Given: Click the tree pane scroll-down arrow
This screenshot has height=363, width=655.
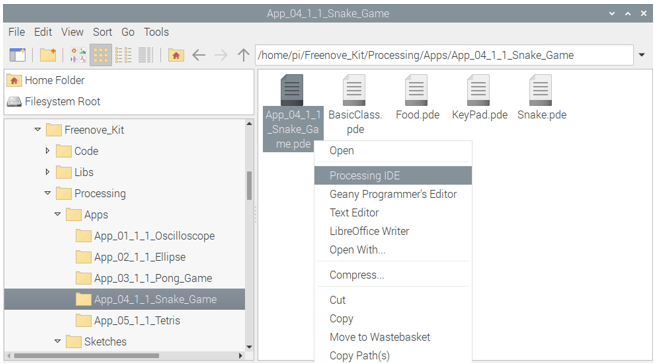Looking at the screenshot, I should tap(249, 347).
